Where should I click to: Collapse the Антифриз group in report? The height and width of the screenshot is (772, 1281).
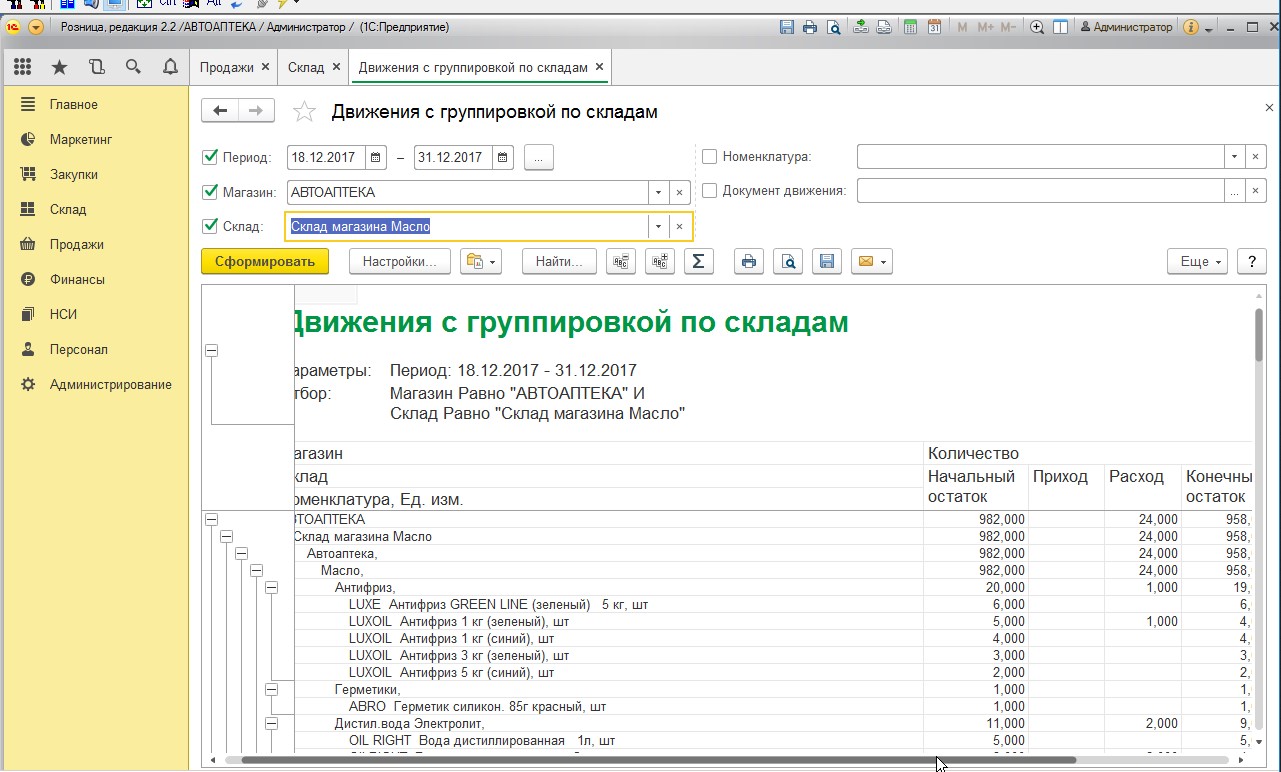point(271,587)
